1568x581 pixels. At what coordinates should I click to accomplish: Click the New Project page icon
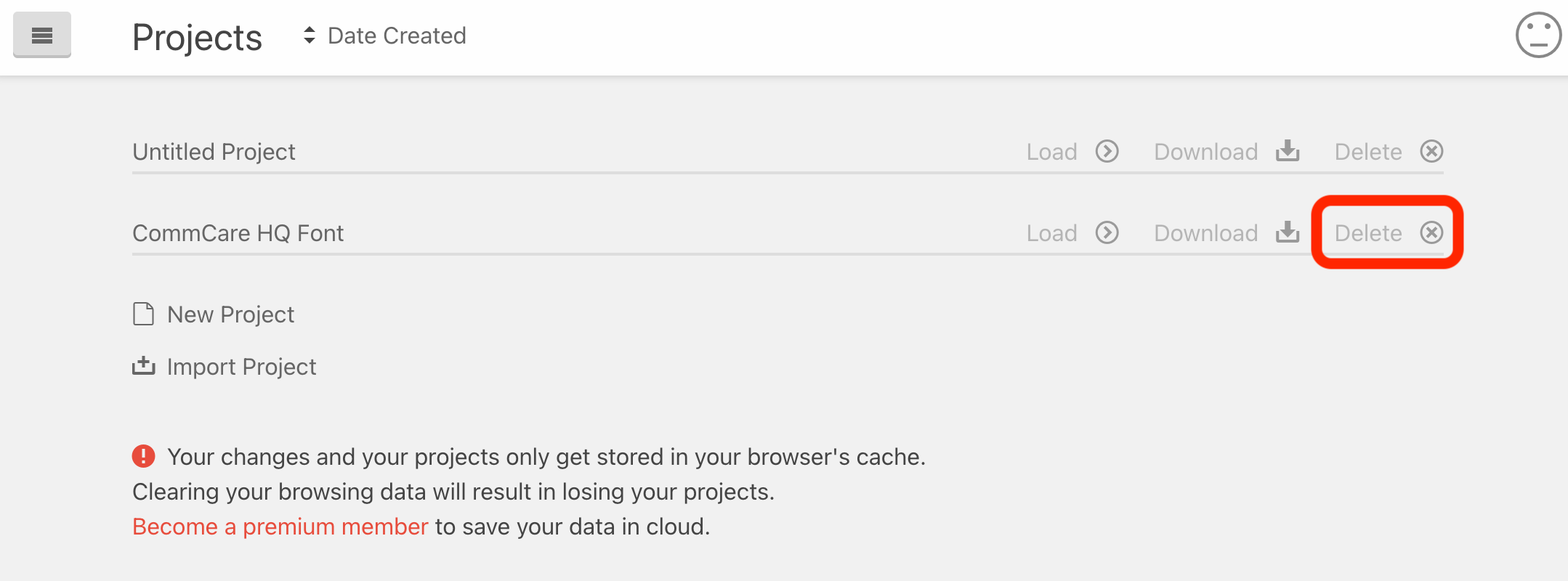coord(143,314)
